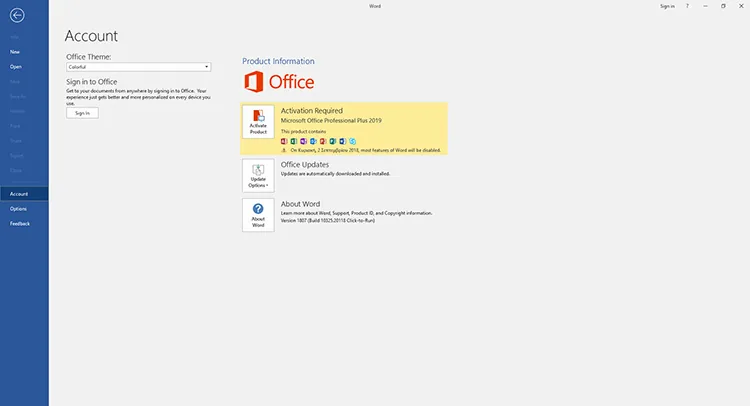Click the Outlook app icon in product list

pyautogui.click(x=313, y=141)
